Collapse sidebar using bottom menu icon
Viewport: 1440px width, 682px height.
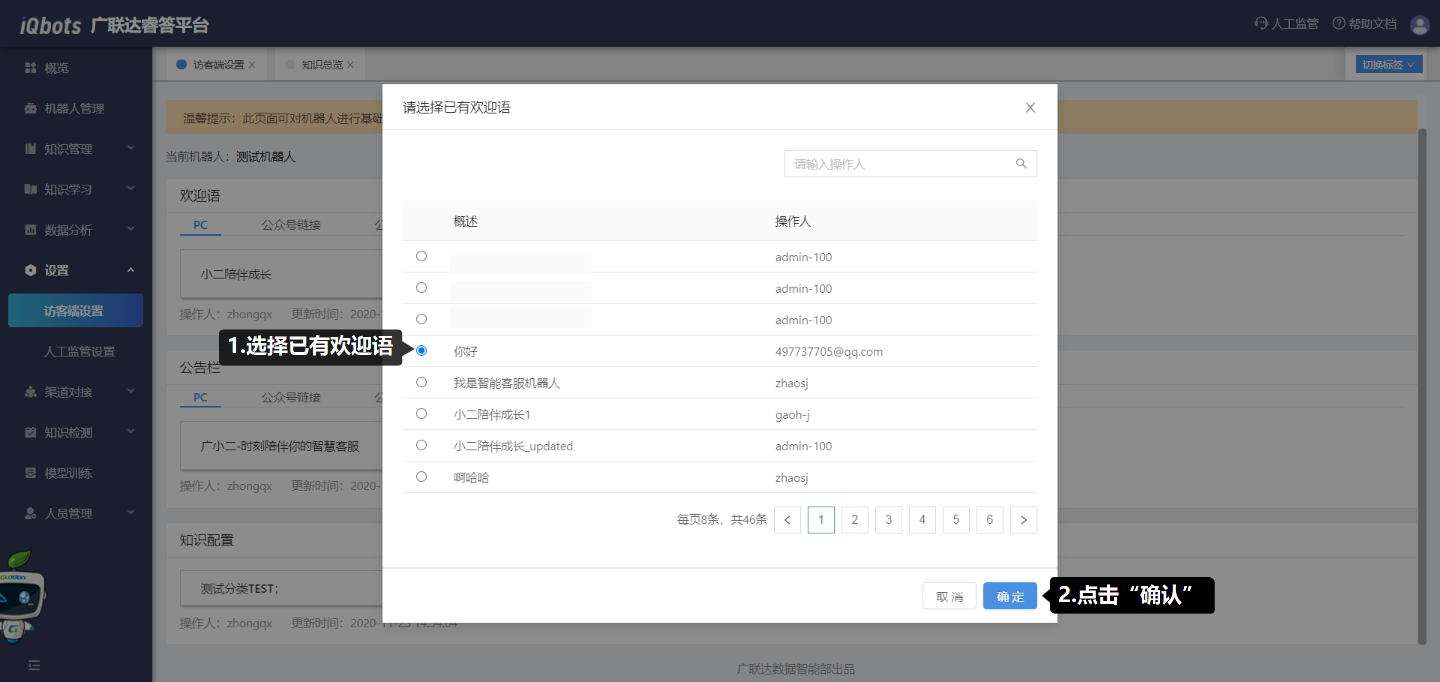(33, 664)
